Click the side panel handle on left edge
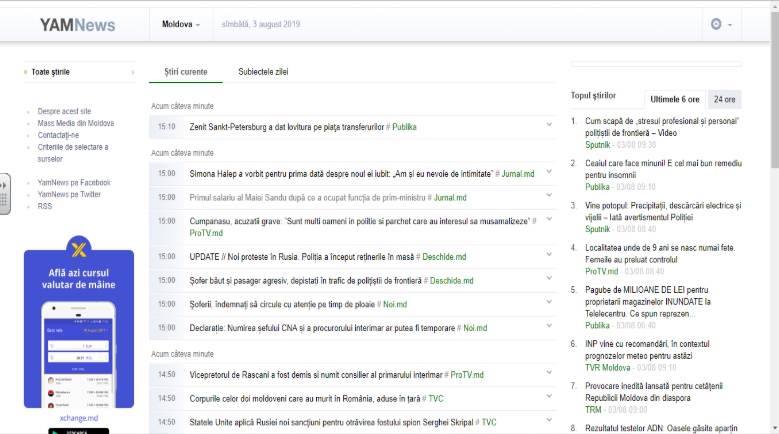Image resolution: width=779 pixels, height=434 pixels. coord(4,193)
